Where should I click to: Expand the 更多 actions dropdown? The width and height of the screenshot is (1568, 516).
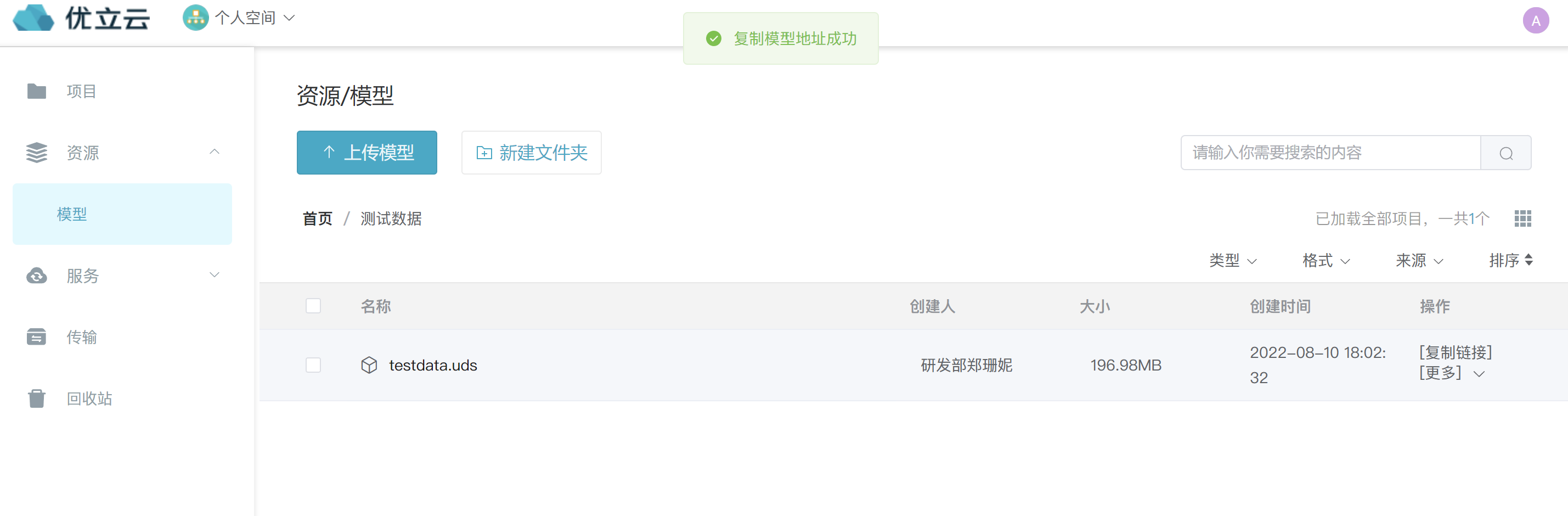pyautogui.click(x=1452, y=373)
